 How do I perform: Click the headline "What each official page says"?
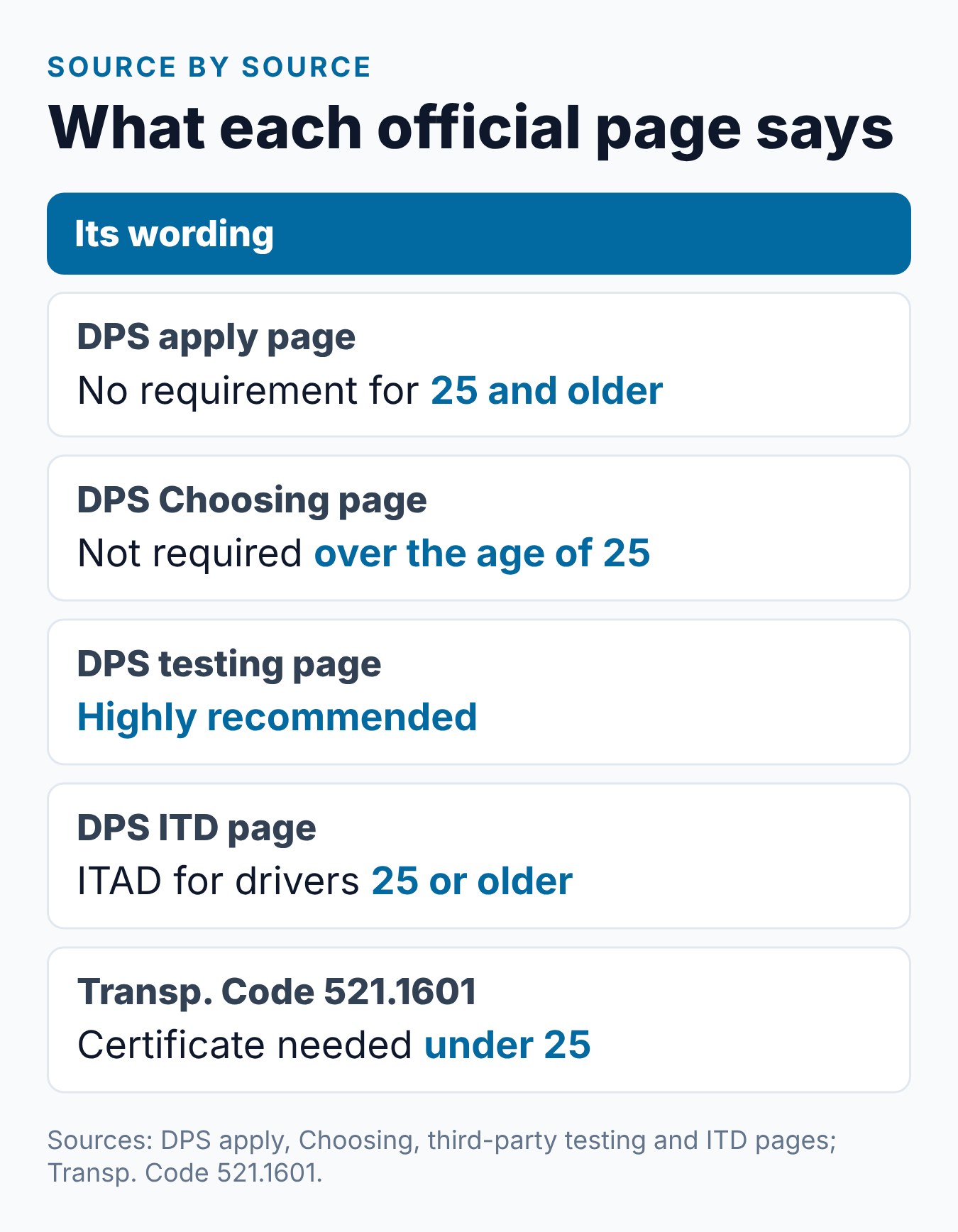[470, 128]
